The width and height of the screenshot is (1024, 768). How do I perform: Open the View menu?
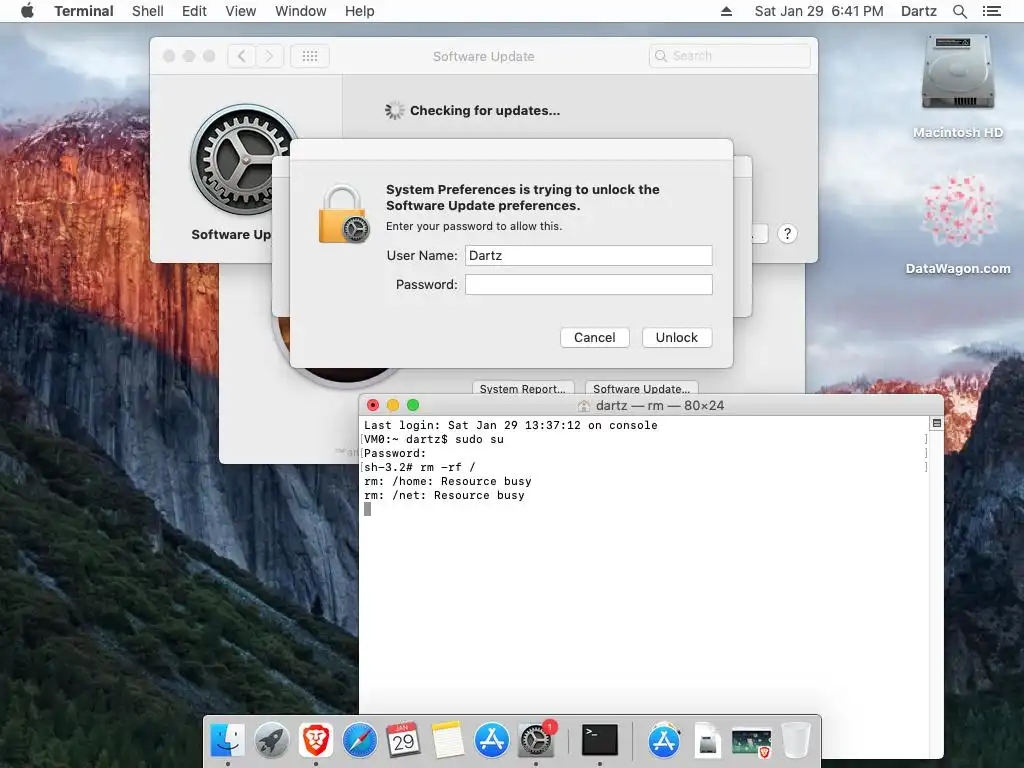click(240, 11)
